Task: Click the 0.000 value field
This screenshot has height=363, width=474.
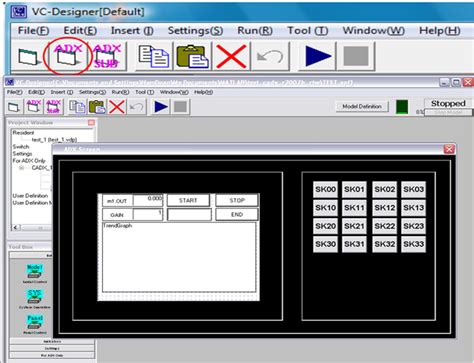Action: point(148,200)
